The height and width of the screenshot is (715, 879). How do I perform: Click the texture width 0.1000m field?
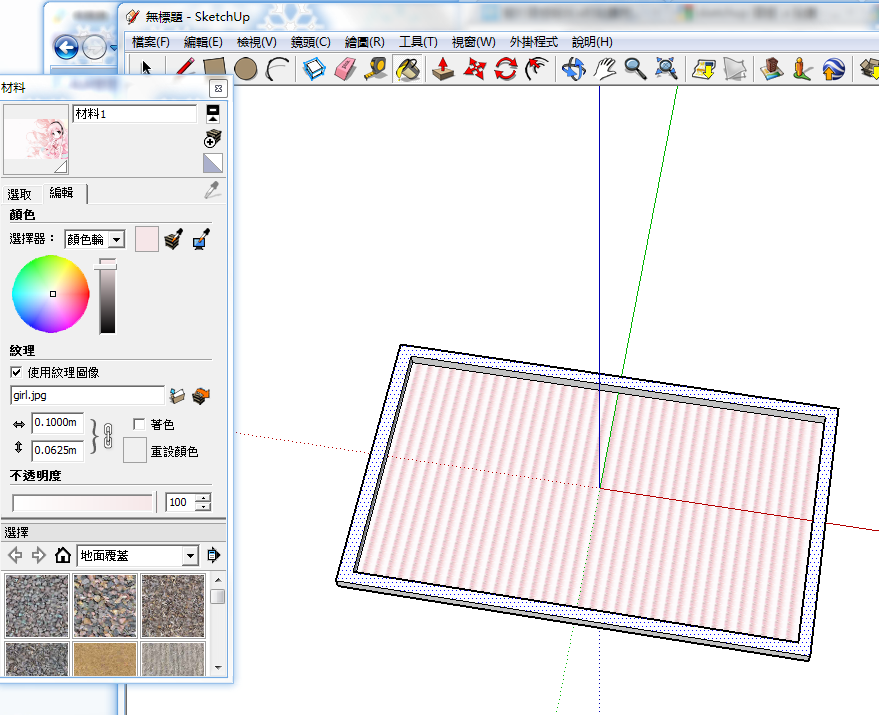[58, 422]
